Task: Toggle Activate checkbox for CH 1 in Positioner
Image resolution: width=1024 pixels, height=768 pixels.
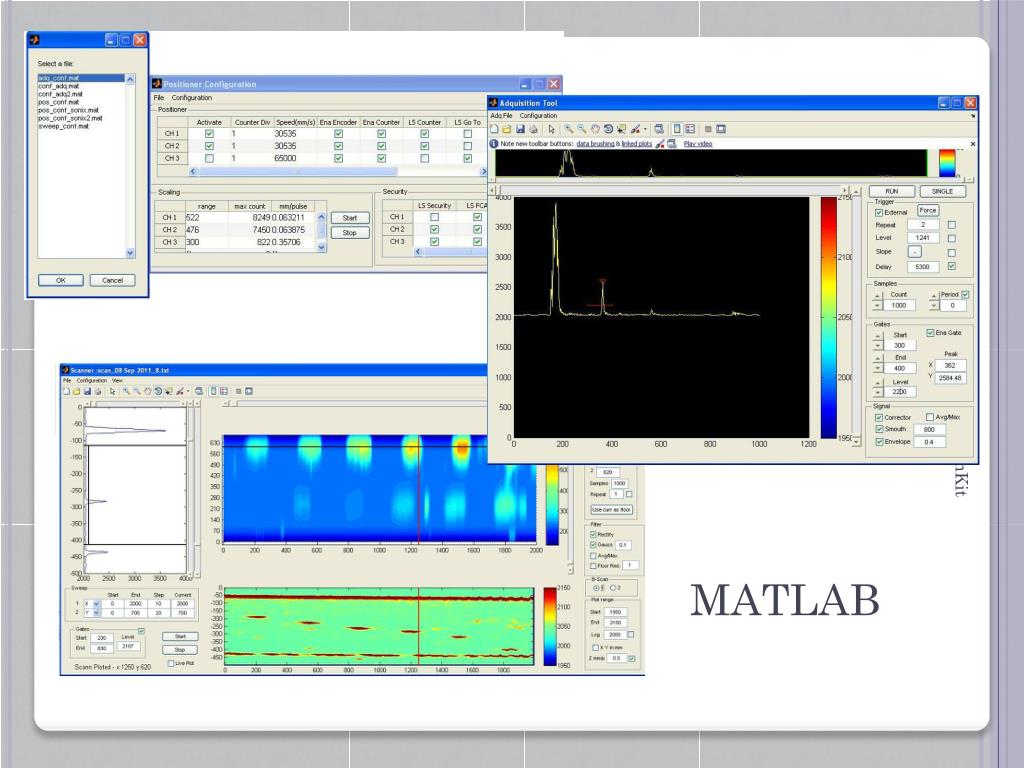Action: click(209, 133)
